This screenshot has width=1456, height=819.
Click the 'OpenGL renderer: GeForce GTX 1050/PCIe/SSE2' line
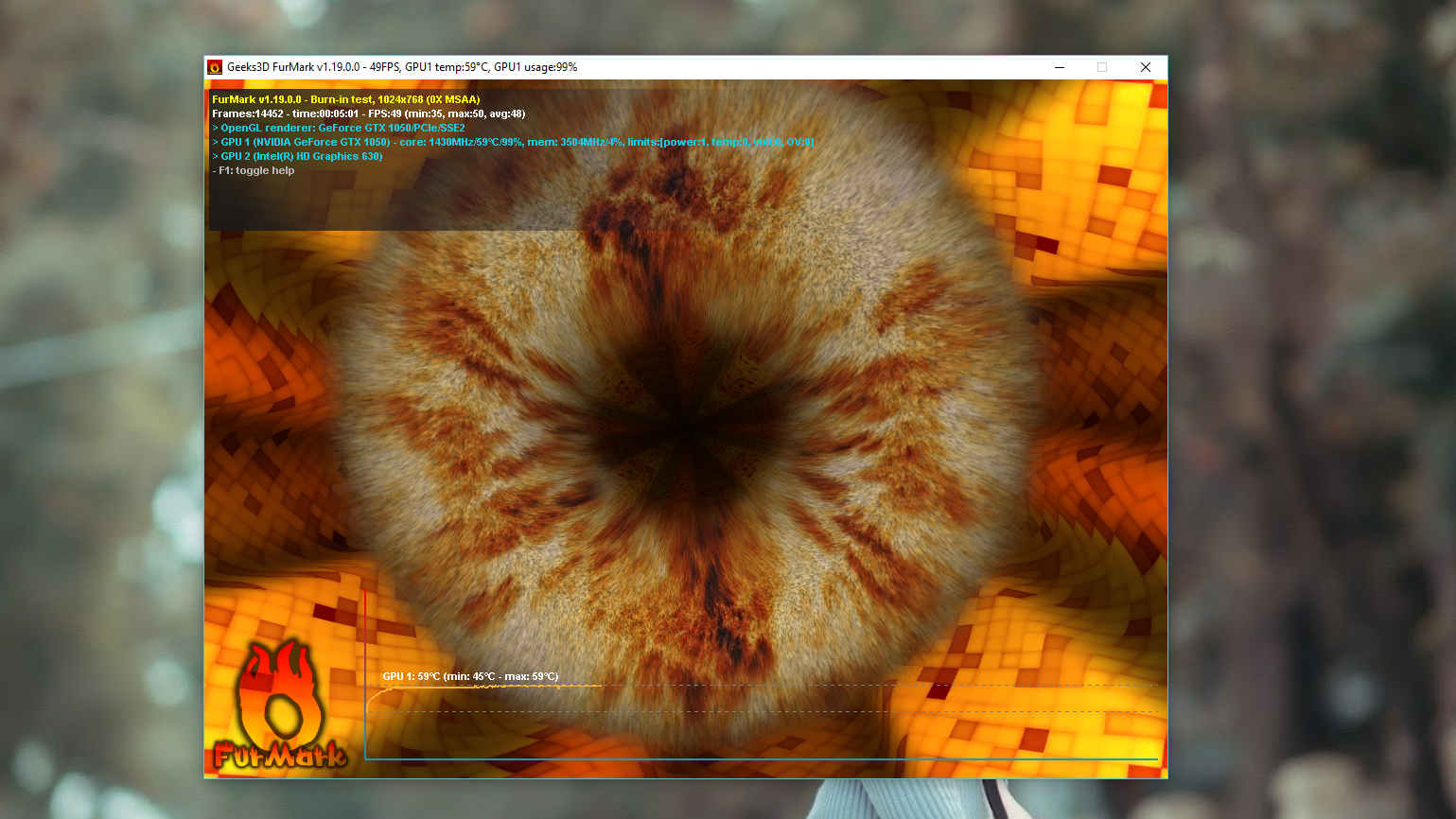(339, 128)
